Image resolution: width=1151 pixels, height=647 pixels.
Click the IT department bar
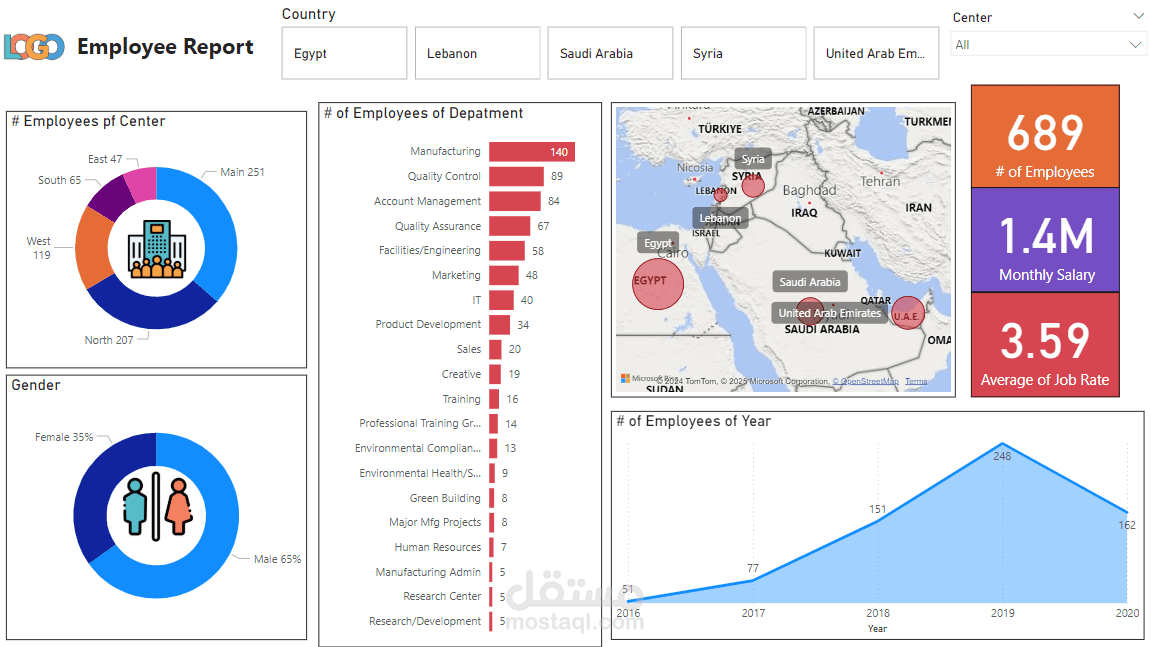[501, 300]
